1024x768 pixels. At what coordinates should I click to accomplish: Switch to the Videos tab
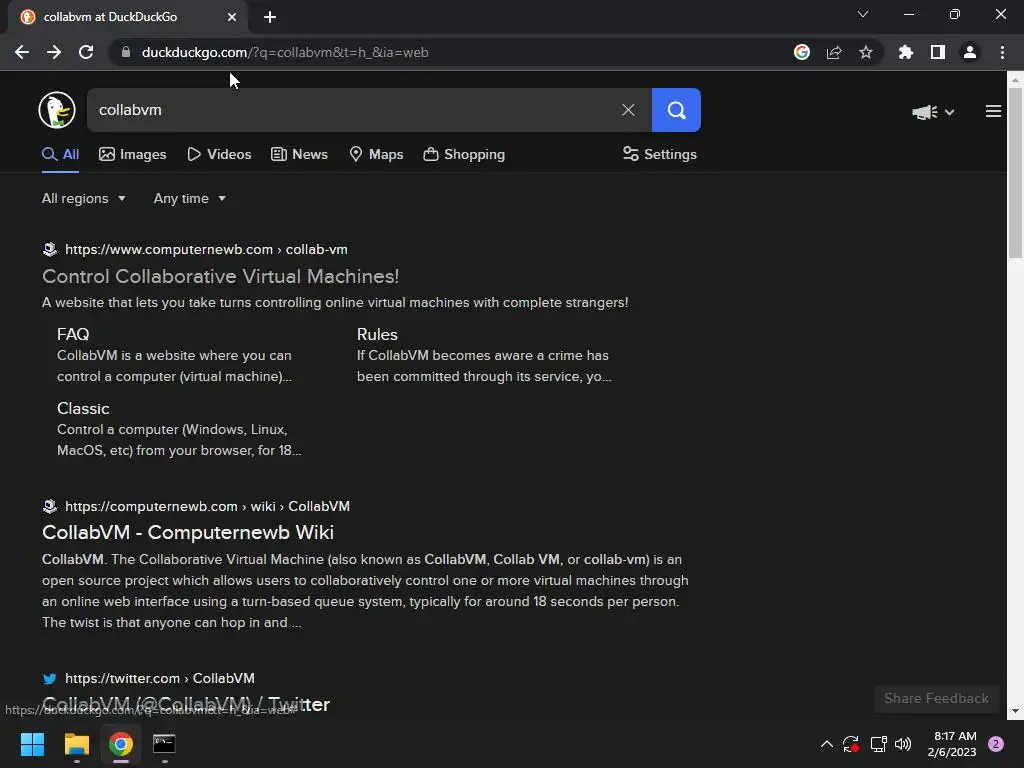219,155
